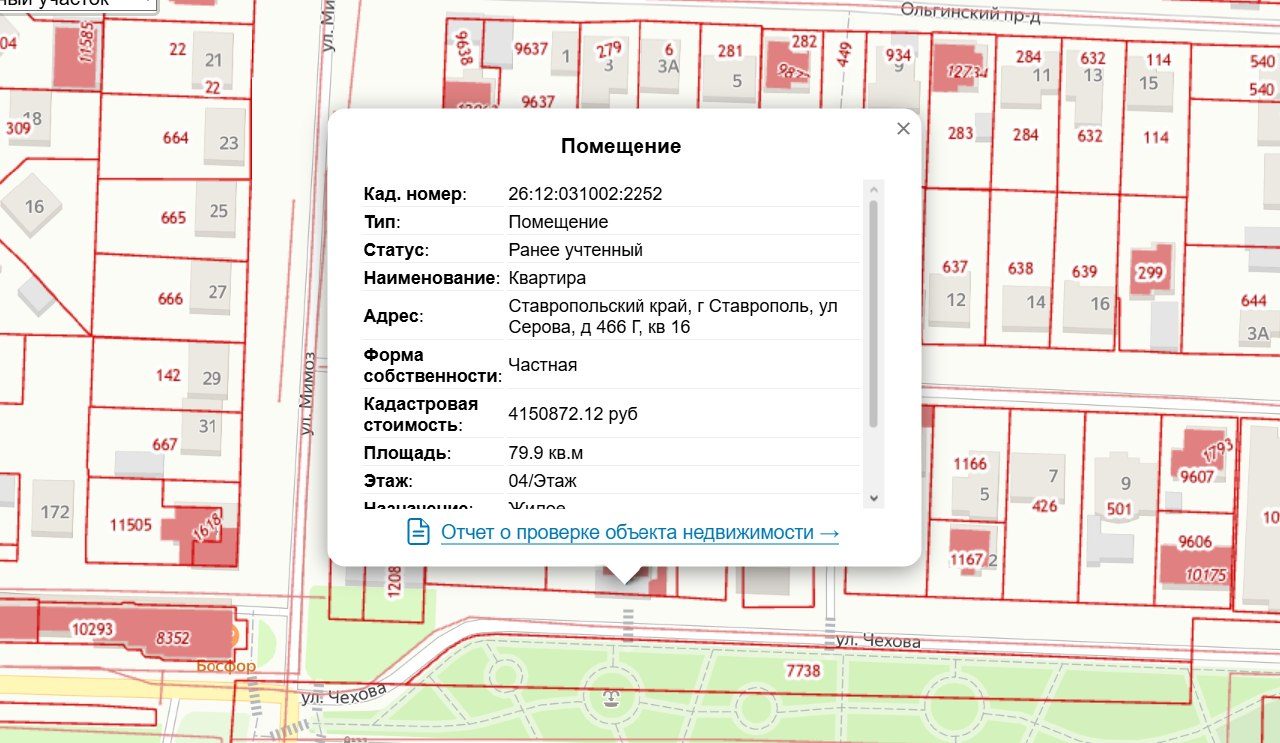Screen dimensions: 1280x743
Task: Select parcel 638 on the map
Action: [x=1020, y=268]
